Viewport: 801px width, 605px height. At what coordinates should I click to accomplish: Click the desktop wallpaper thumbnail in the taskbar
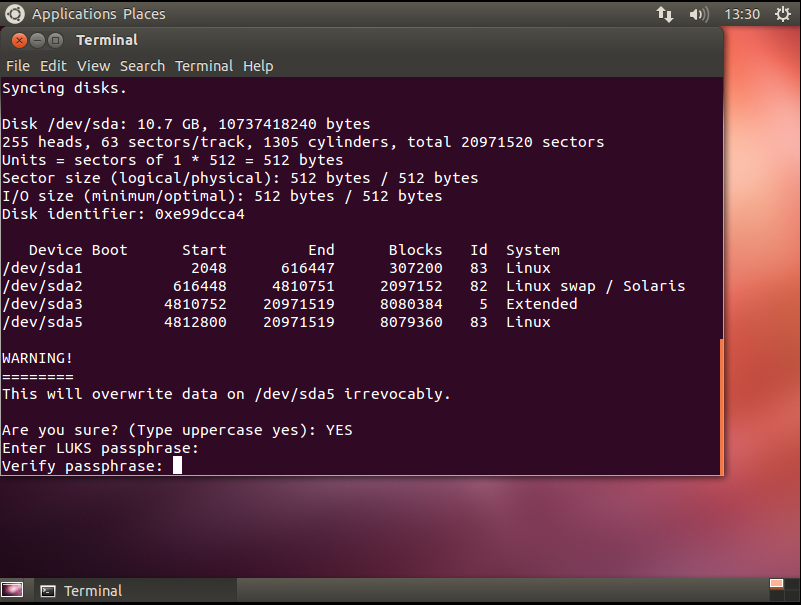13,590
